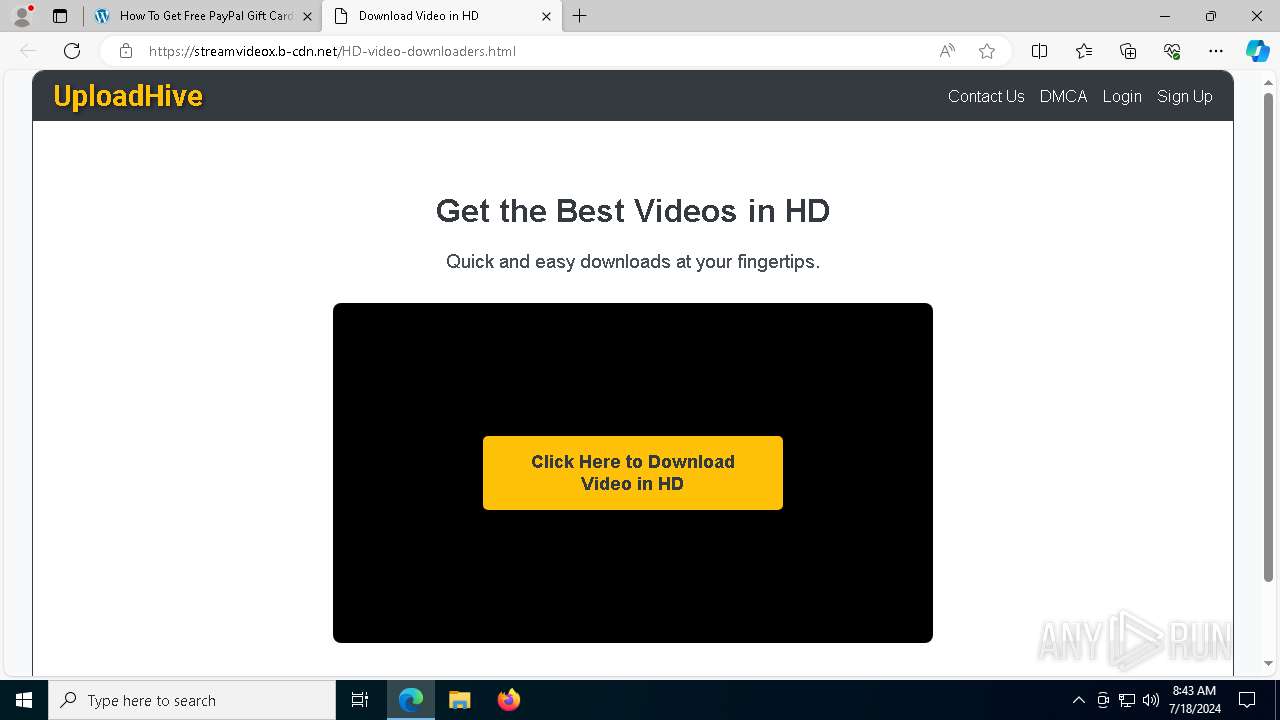Show hidden system tray icons

[x=1078, y=700]
